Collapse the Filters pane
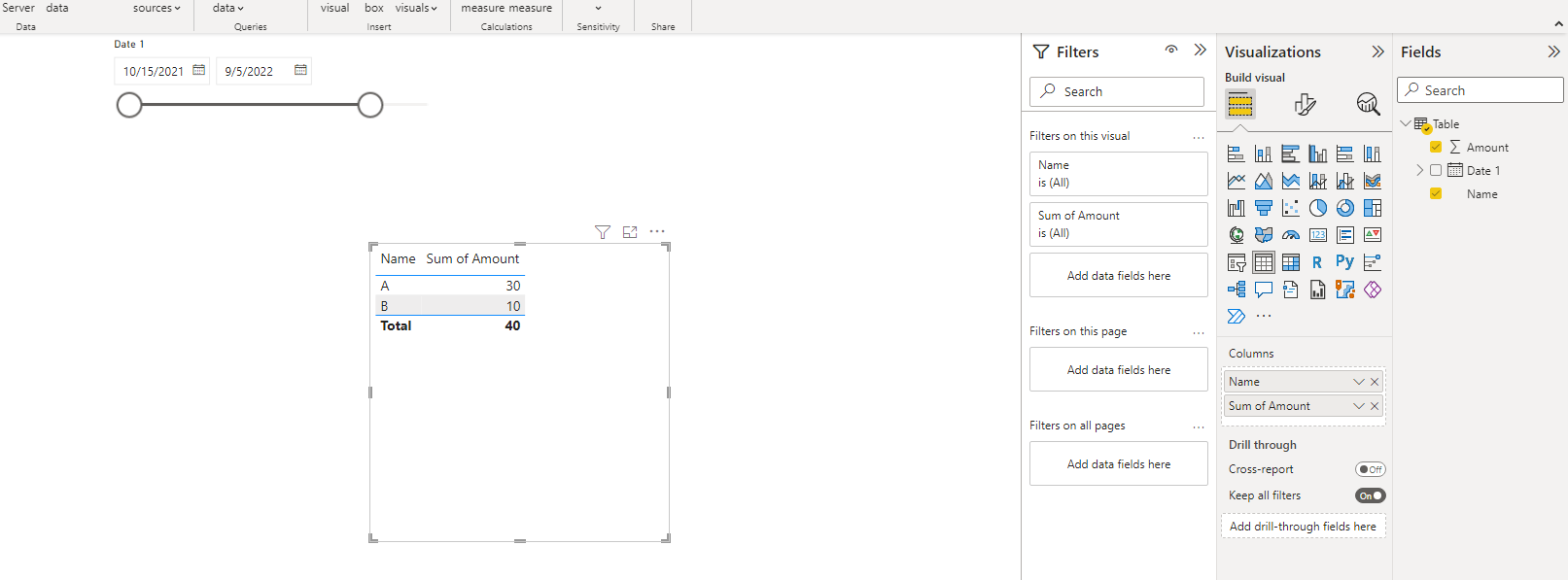Image resolution: width=1568 pixels, height=580 pixels. [1200, 50]
